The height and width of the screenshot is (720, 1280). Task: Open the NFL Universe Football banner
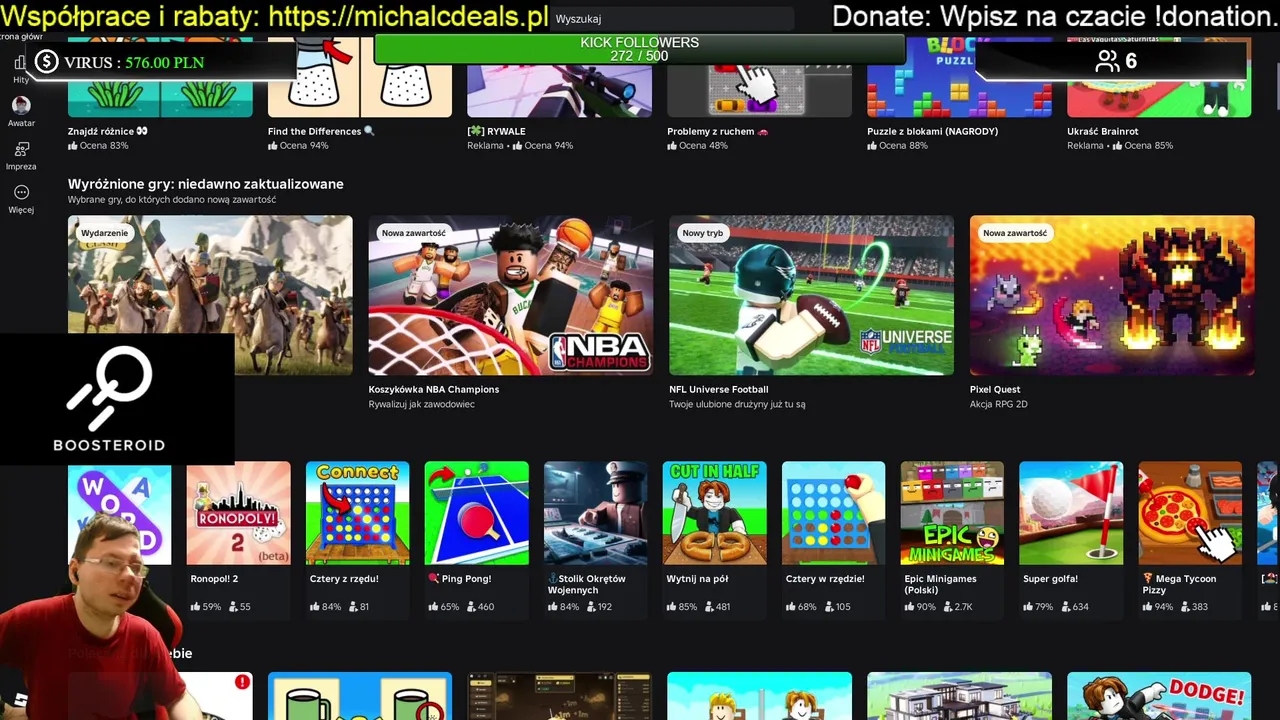[812, 296]
